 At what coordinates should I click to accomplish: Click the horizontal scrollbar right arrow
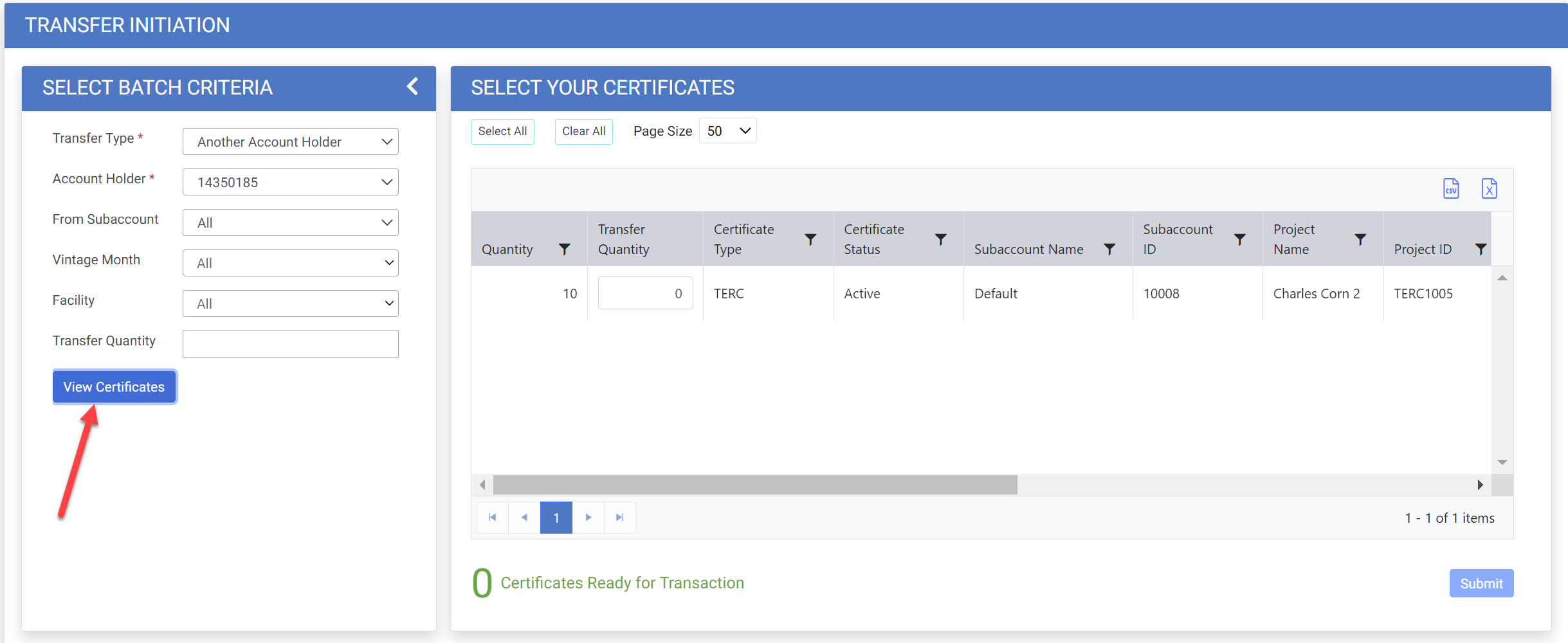(1480, 485)
